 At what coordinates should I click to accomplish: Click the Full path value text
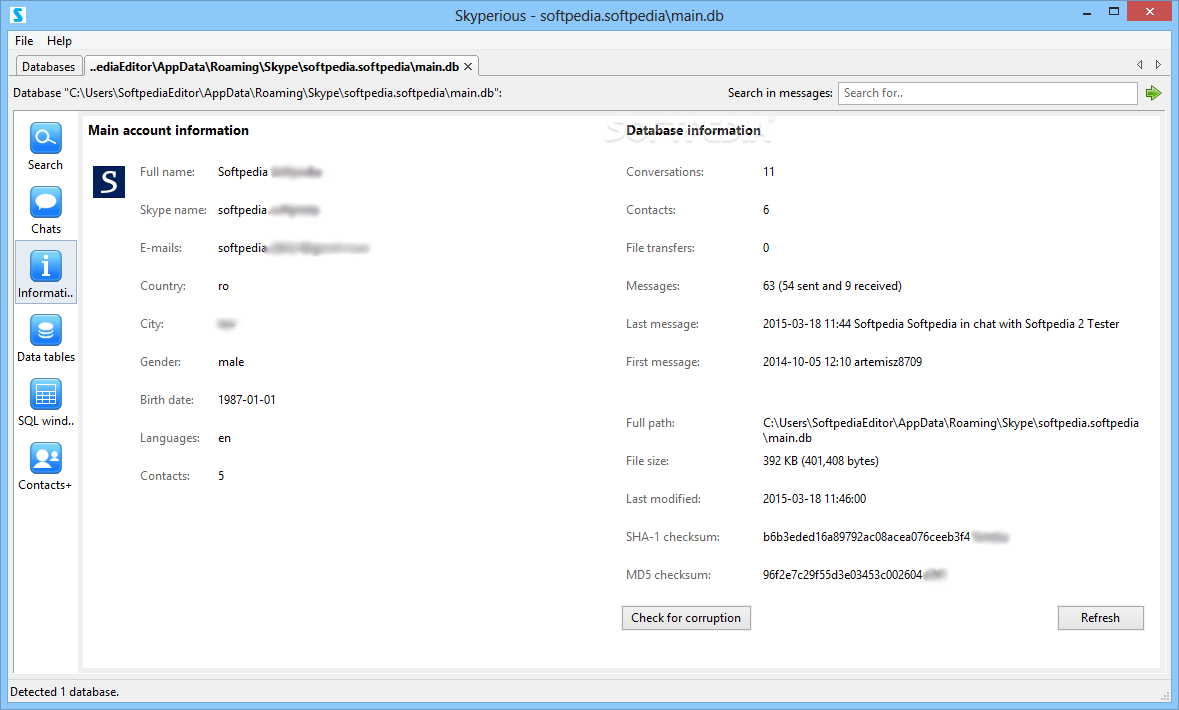tap(950, 430)
